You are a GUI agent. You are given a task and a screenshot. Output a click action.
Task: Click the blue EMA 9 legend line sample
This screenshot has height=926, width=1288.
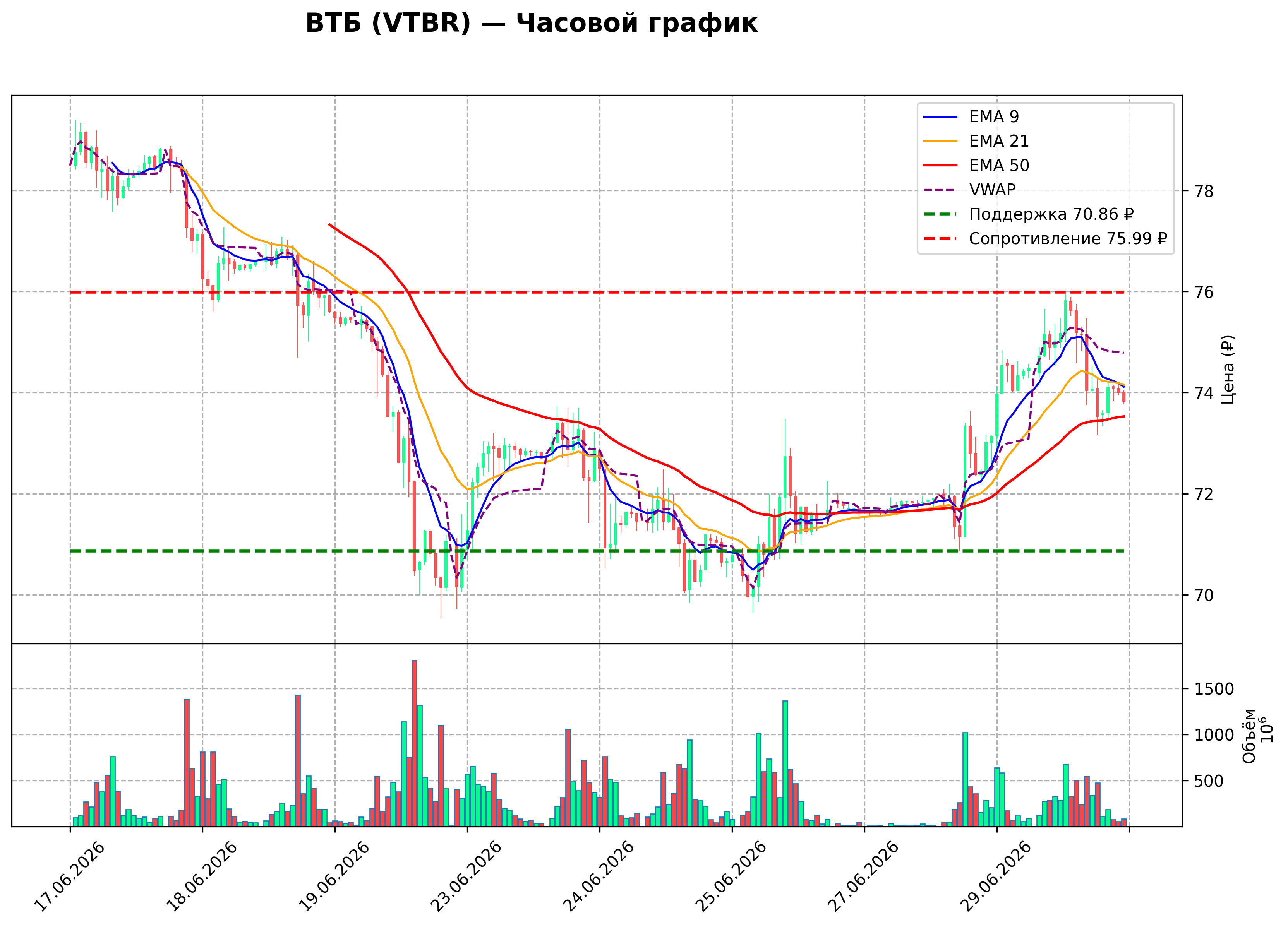[940, 117]
